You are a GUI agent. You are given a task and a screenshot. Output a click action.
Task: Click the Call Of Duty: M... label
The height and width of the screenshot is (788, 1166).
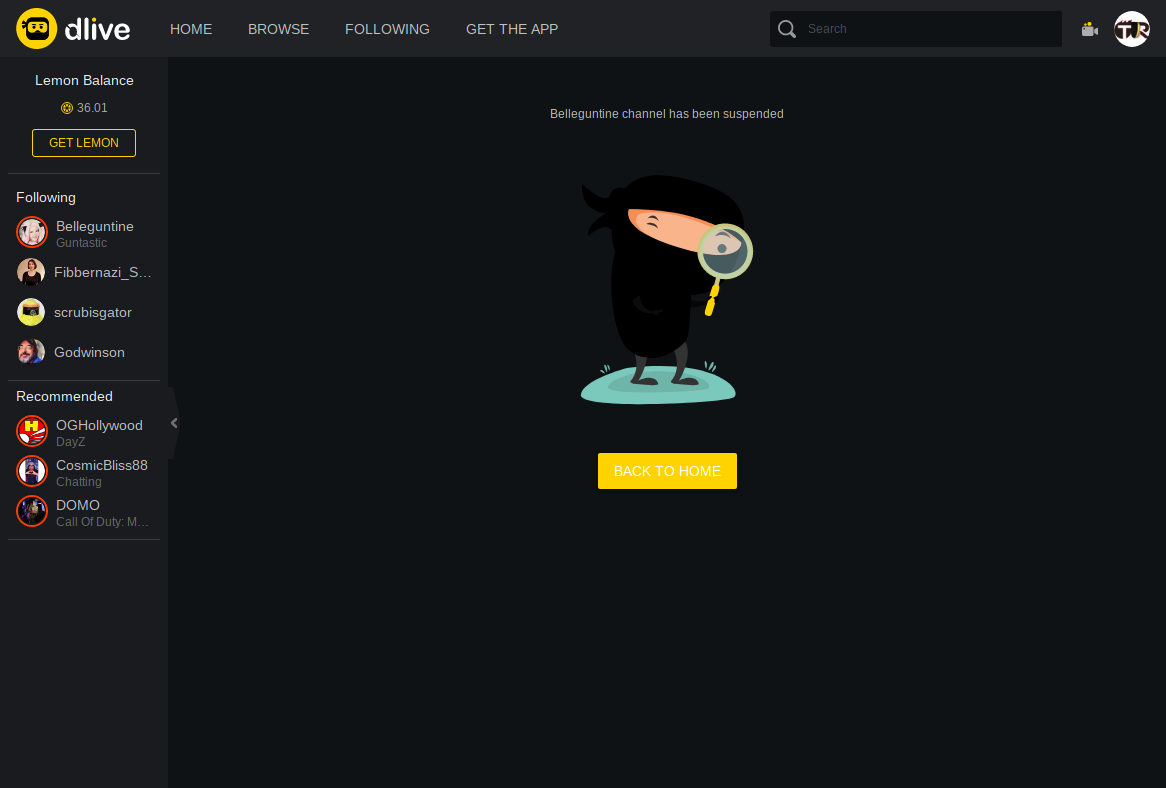tap(103, 522)
